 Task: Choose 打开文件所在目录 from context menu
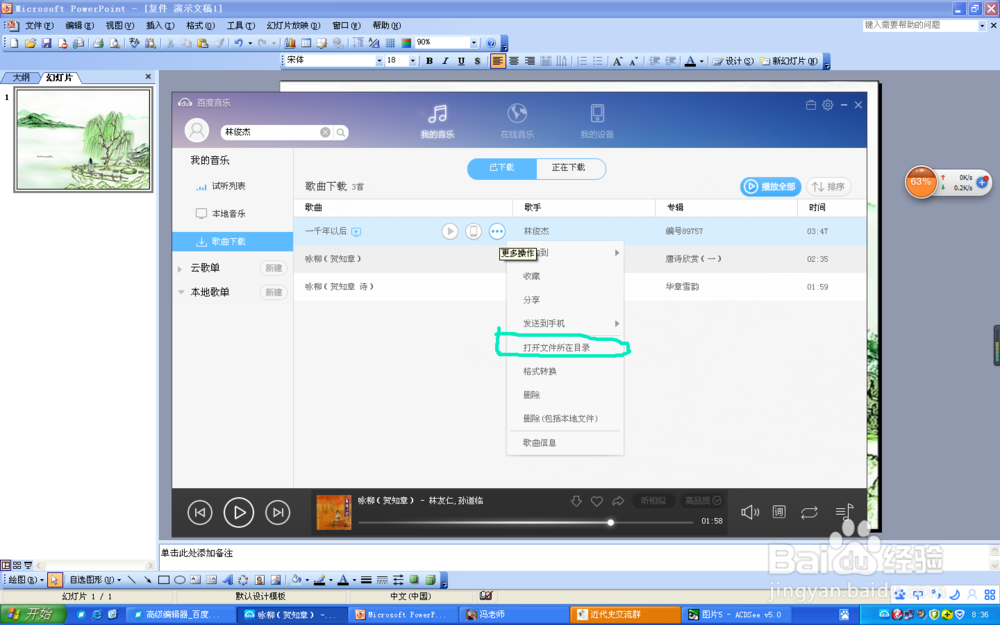(564, 348)
